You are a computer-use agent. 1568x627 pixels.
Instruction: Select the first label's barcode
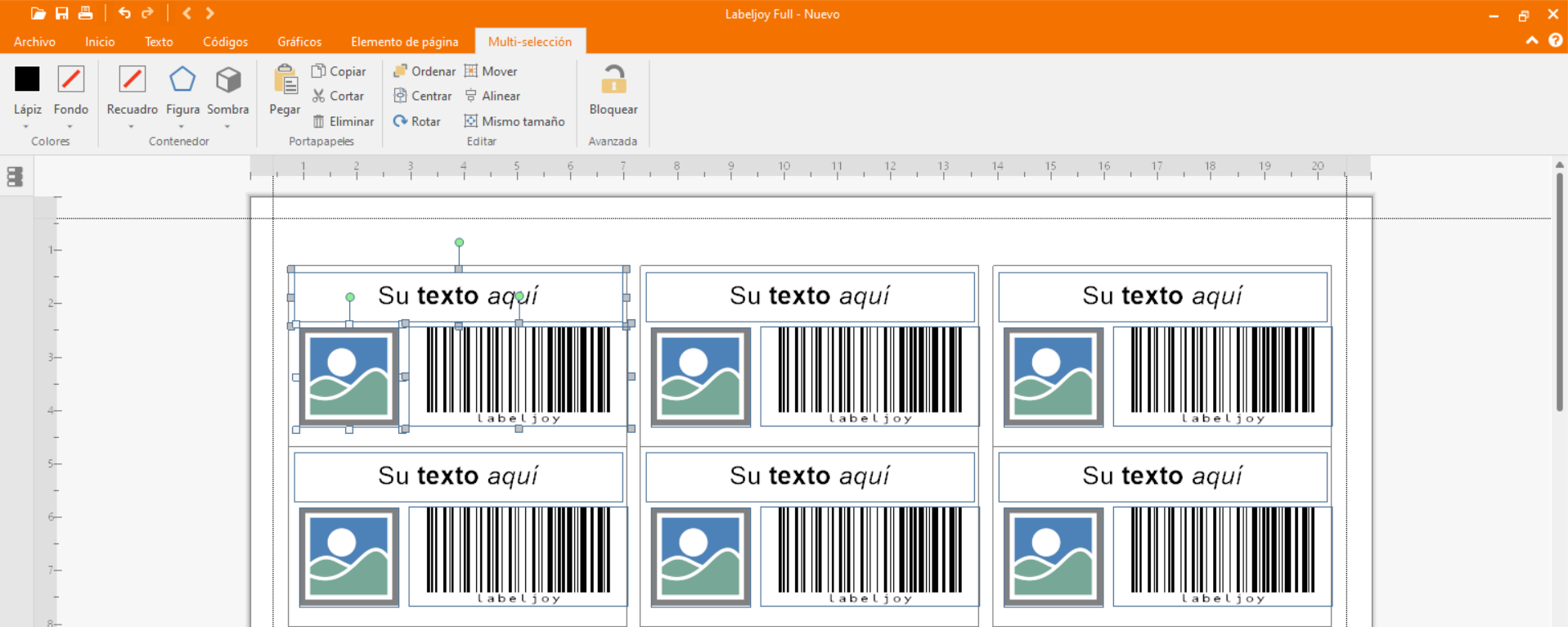coord(518,377)
